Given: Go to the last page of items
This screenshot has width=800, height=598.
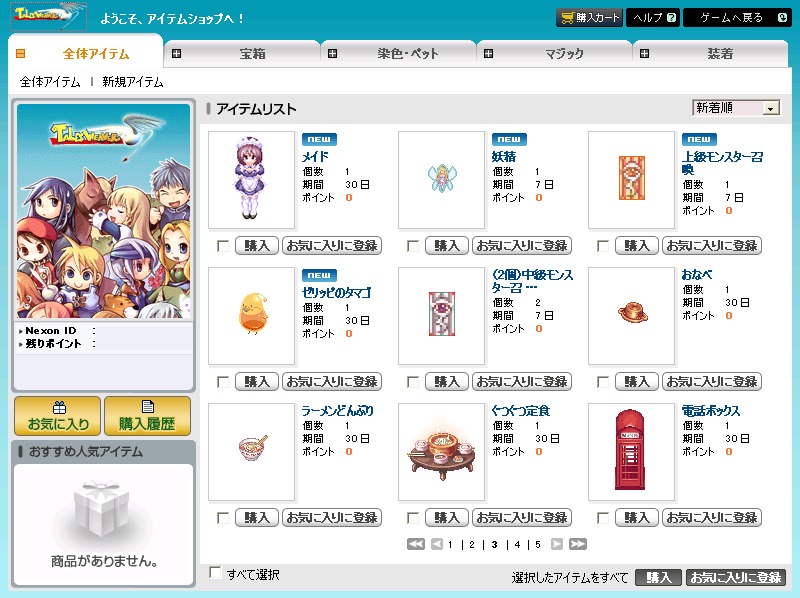Looking at the screenshot, I should point(577,544).
